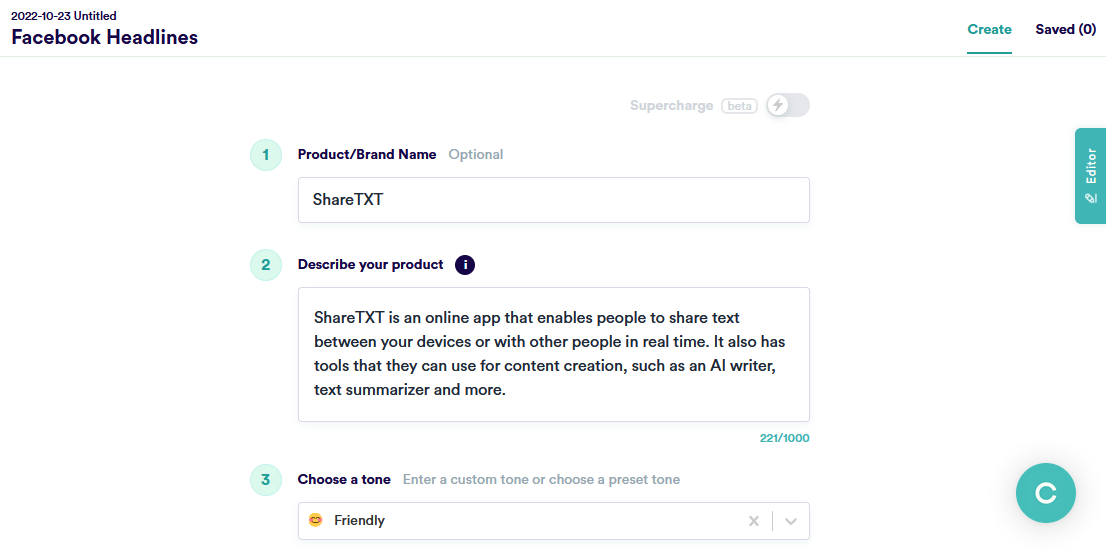This screenshot has height=553, width=1106.
Task: Clear the Friendly tone with the X icon
Action: [754, 521]
